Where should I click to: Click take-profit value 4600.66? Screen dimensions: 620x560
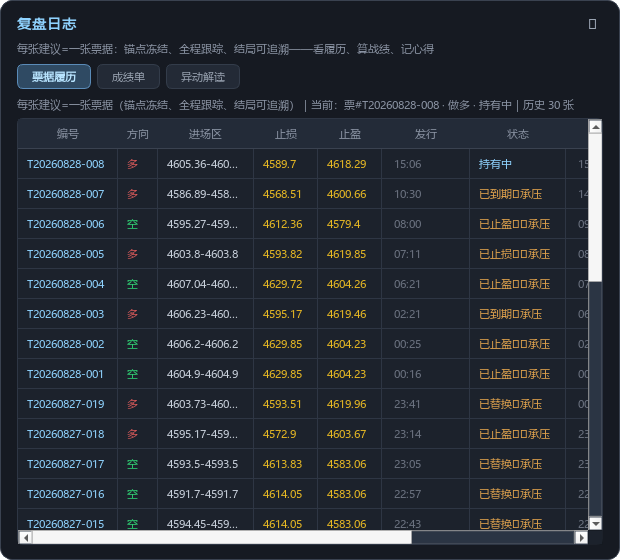pos(346,194)
